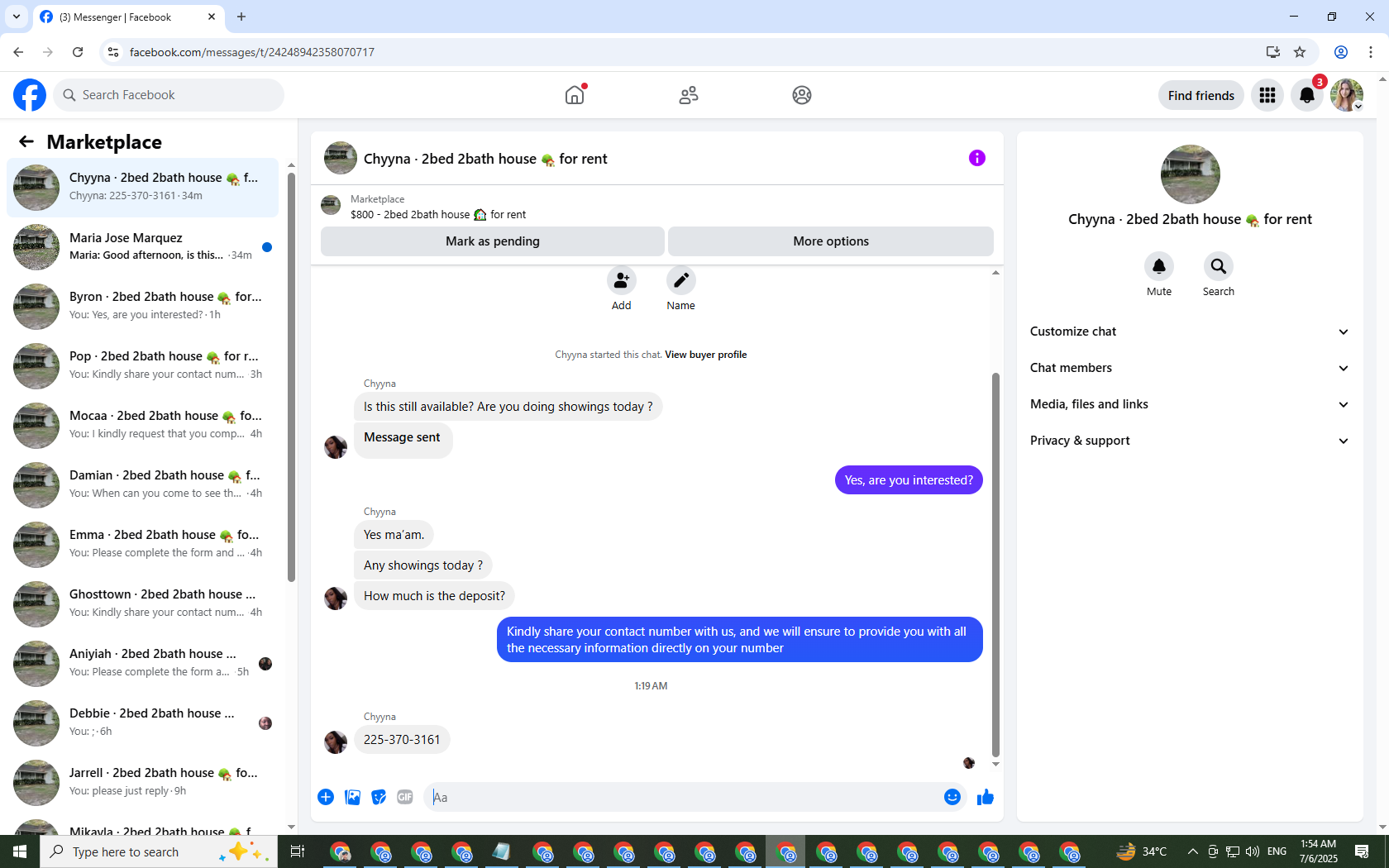Screen dimensions: 1389x868
Task: Open the Windows Start menu
Action: tap(20, 851)
